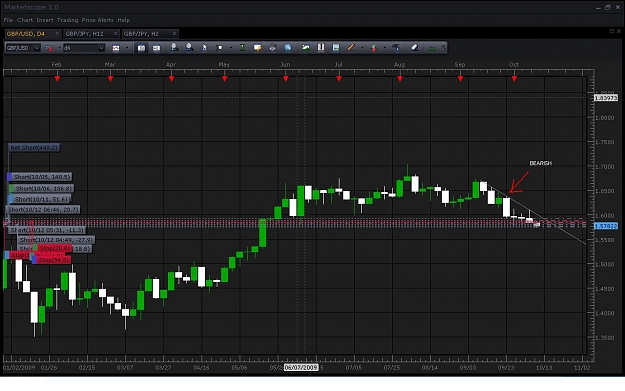Expand the chart type options arrow
The width and height of the screenshot is (625, 391).
tap(127, 48)
